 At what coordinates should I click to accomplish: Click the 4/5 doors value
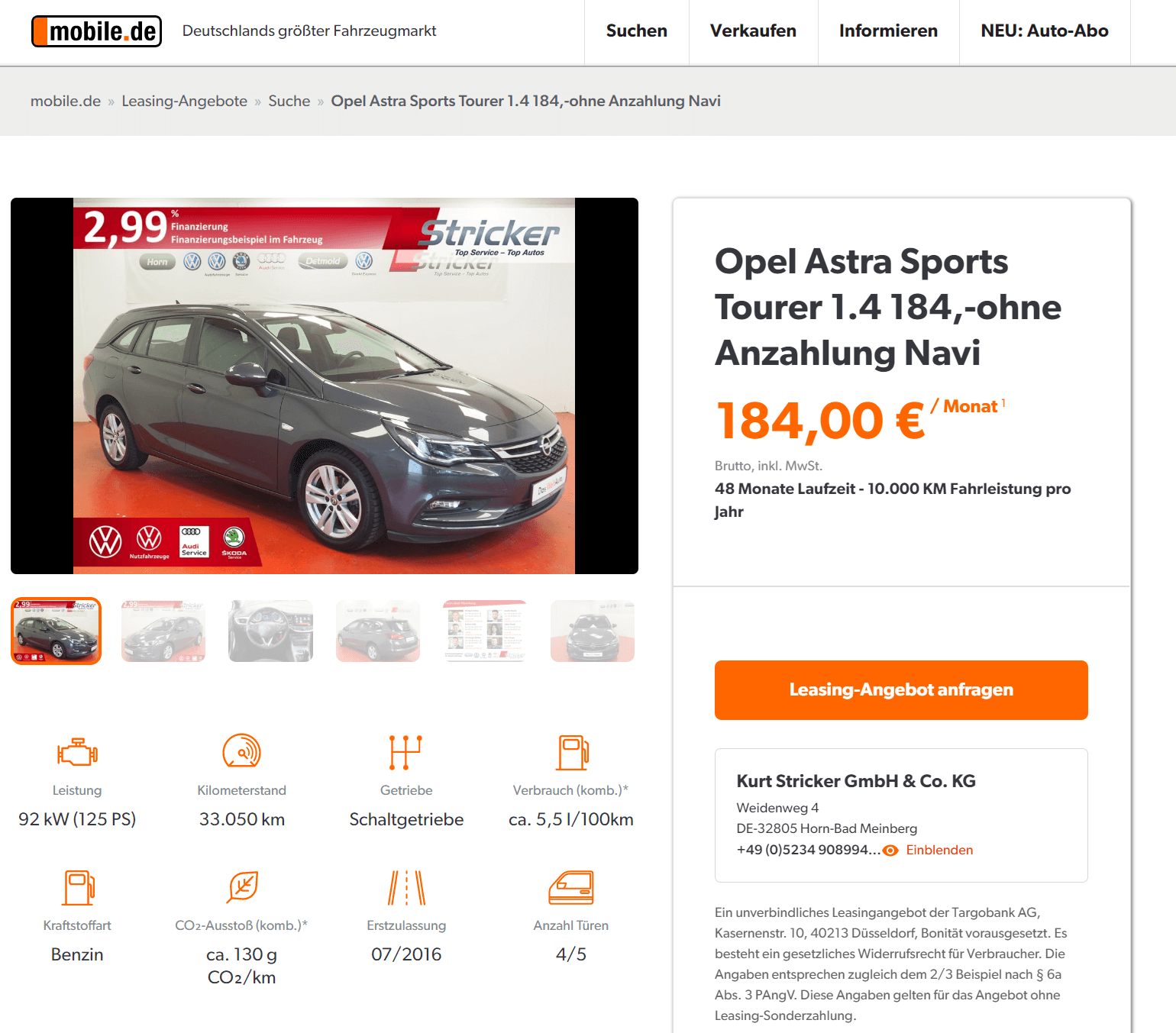(x=571, y=954)
